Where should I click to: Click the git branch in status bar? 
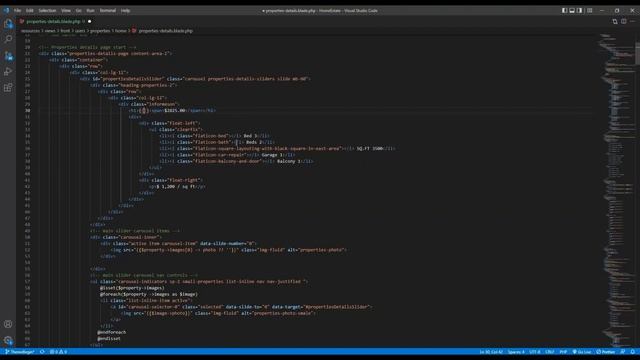tap(20, 352)
